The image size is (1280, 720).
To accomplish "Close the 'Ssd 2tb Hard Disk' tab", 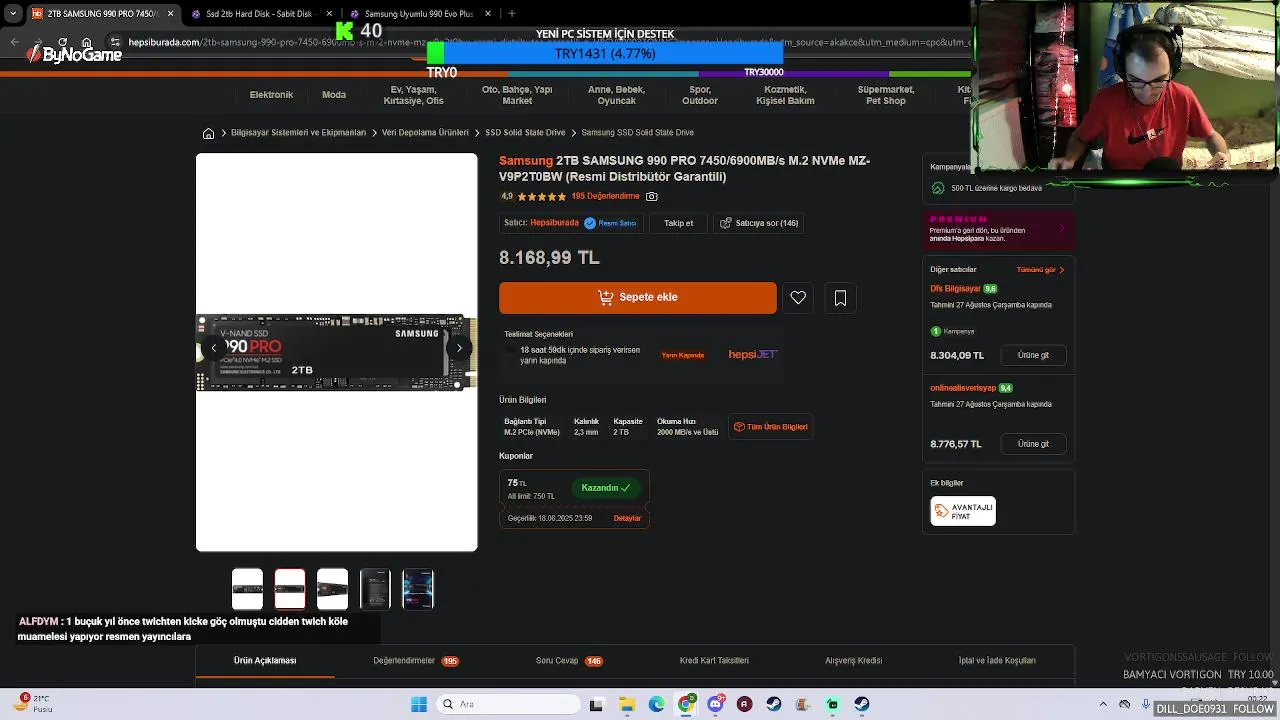I will pos(329,14).
